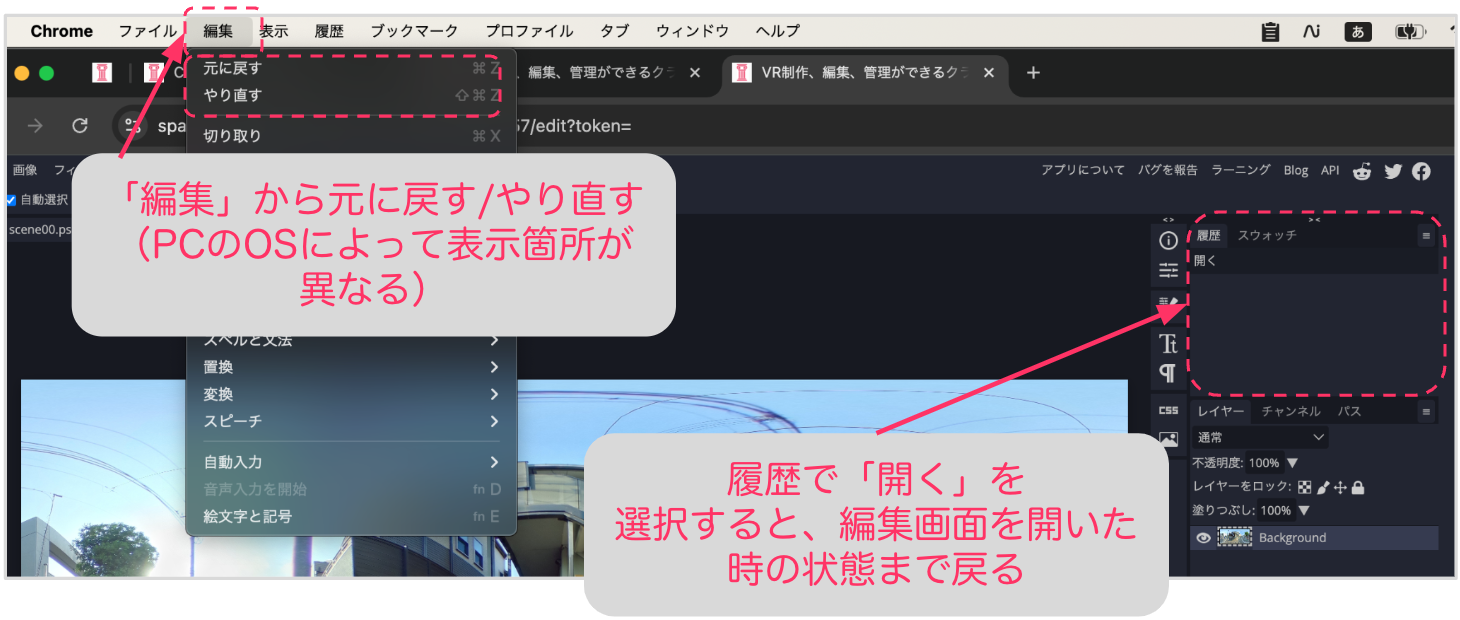Open the ファイル menu in menu bar
This screenshot has width=1460, height=620.
(148, 31)
